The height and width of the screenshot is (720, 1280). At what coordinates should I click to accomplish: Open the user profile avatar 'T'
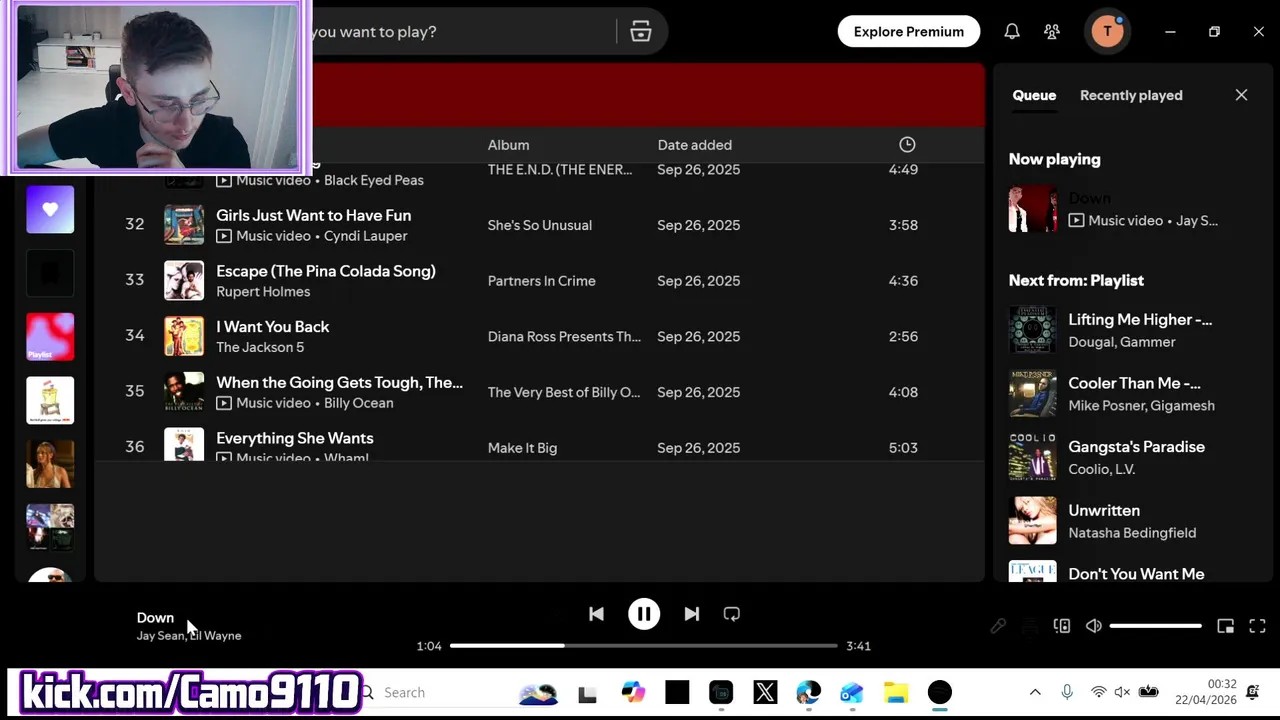click(x=1107, y=32)
